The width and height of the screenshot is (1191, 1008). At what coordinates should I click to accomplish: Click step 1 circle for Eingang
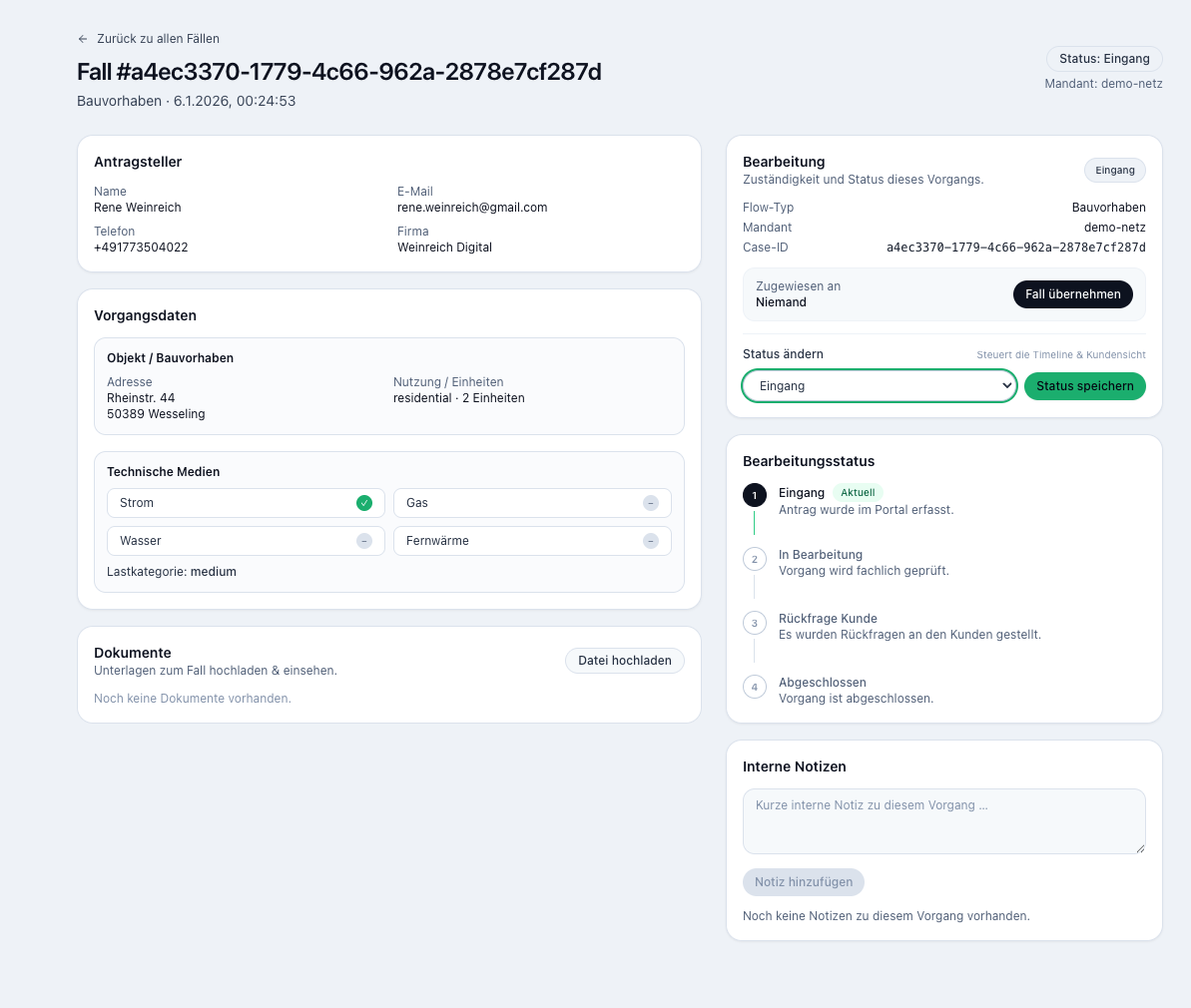(755, 495)
